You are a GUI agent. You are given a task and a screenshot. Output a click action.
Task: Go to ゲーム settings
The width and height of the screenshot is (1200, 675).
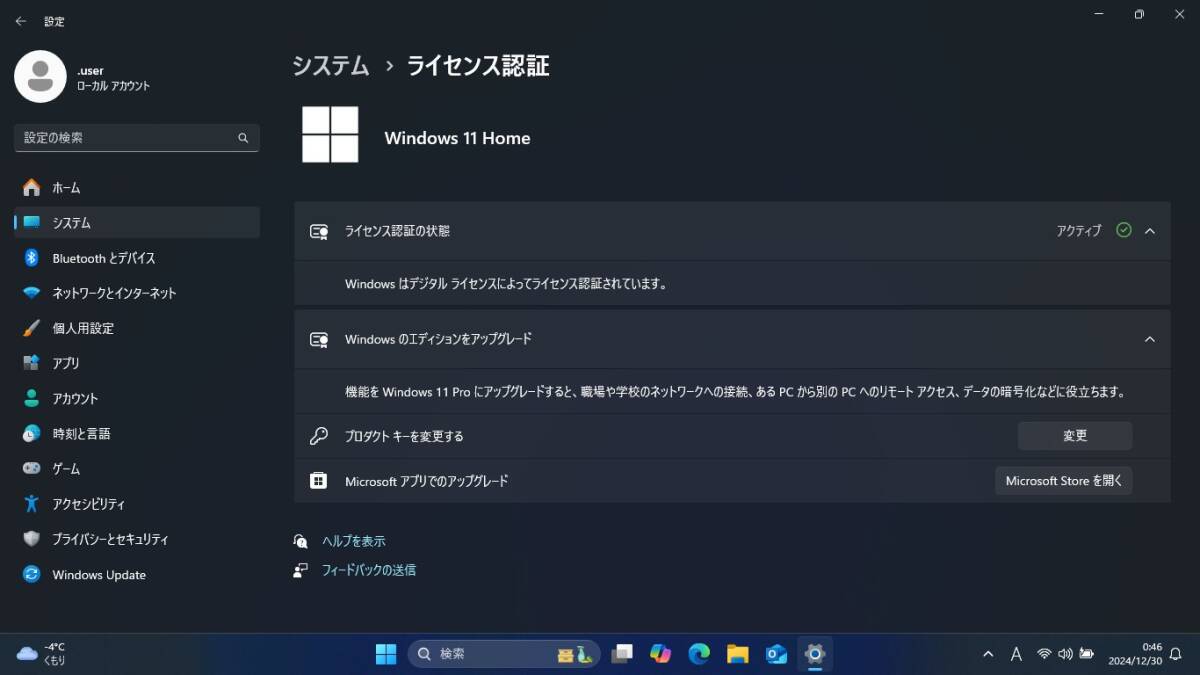[137, 468]
